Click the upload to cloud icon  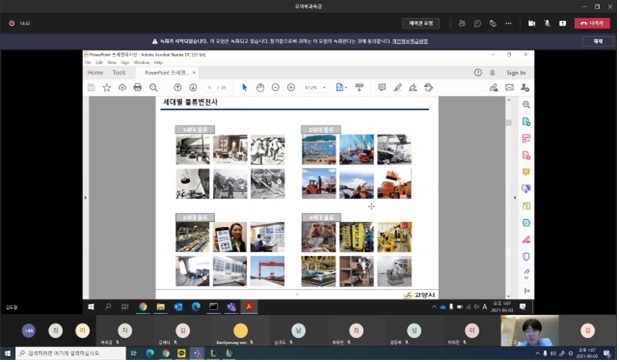pyautogui.click(x=122, y=87)
